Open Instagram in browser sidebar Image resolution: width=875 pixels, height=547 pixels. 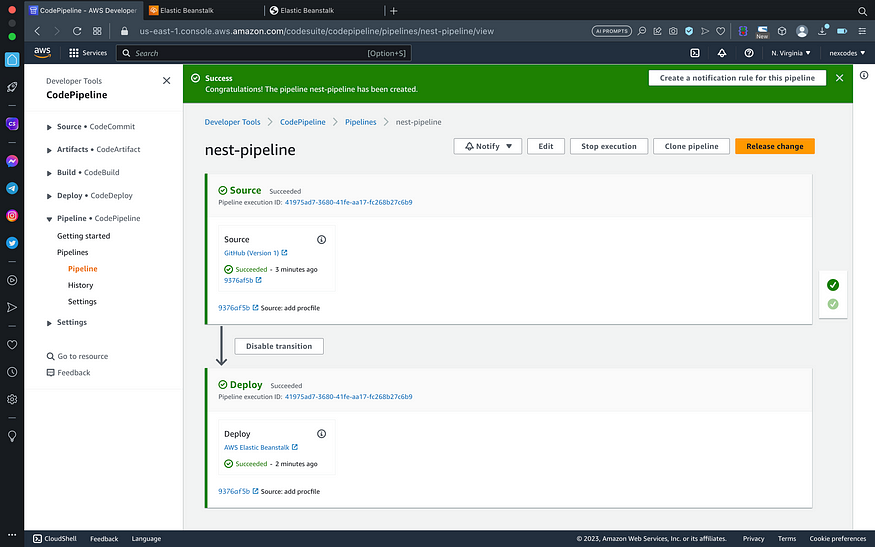point(12,215)
